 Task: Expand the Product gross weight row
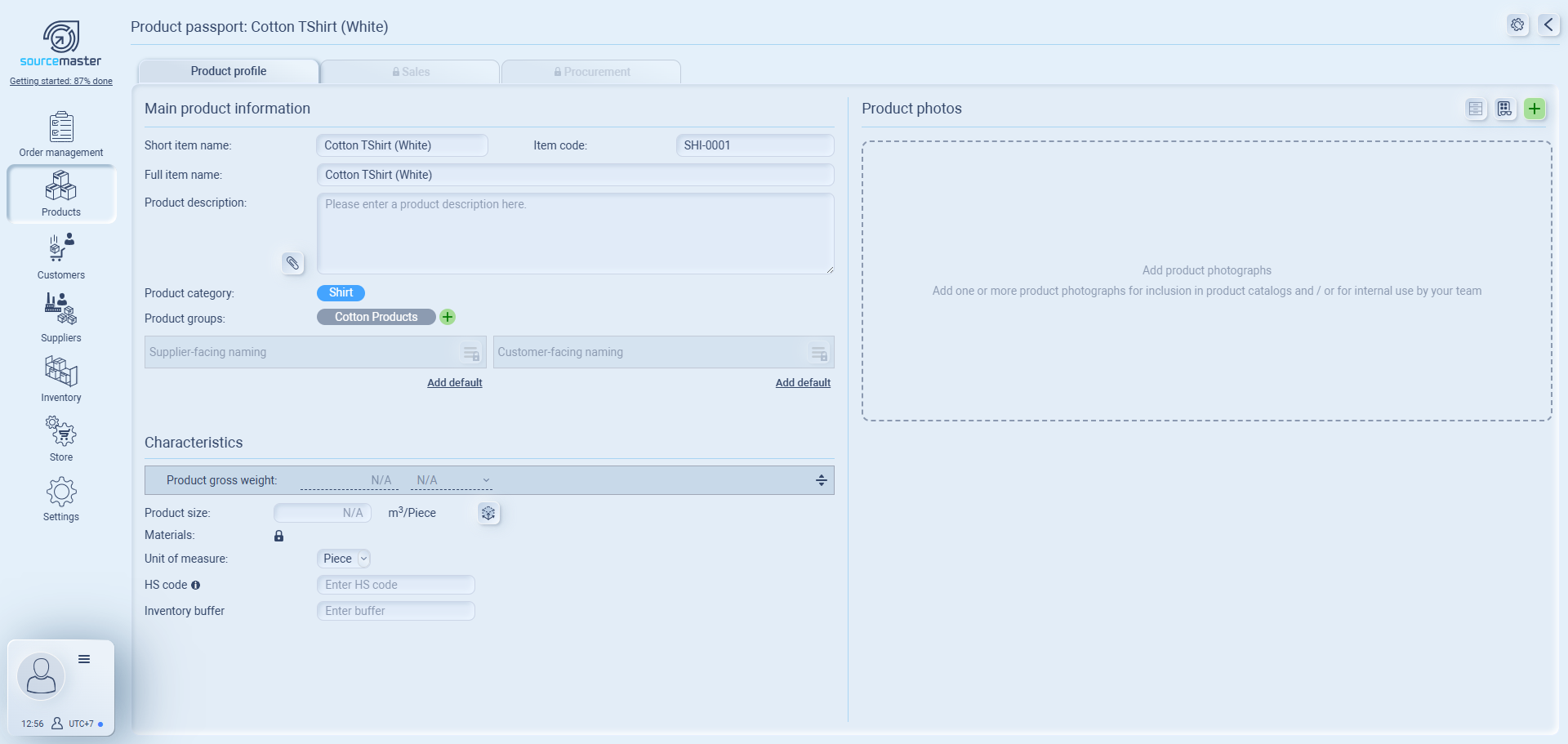point(821,480)
